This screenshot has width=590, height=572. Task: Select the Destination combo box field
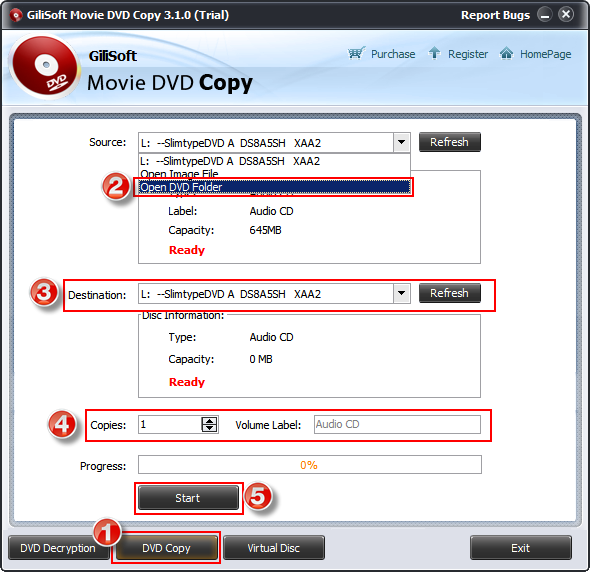274,293
